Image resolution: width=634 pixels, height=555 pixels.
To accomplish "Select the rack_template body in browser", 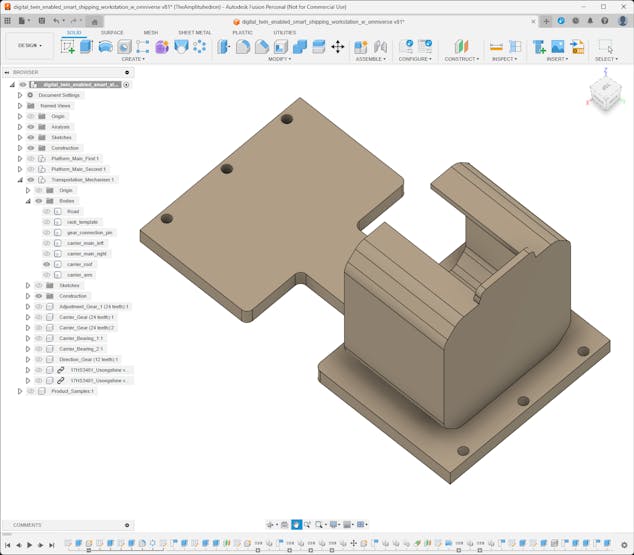I will click(82, 222).
